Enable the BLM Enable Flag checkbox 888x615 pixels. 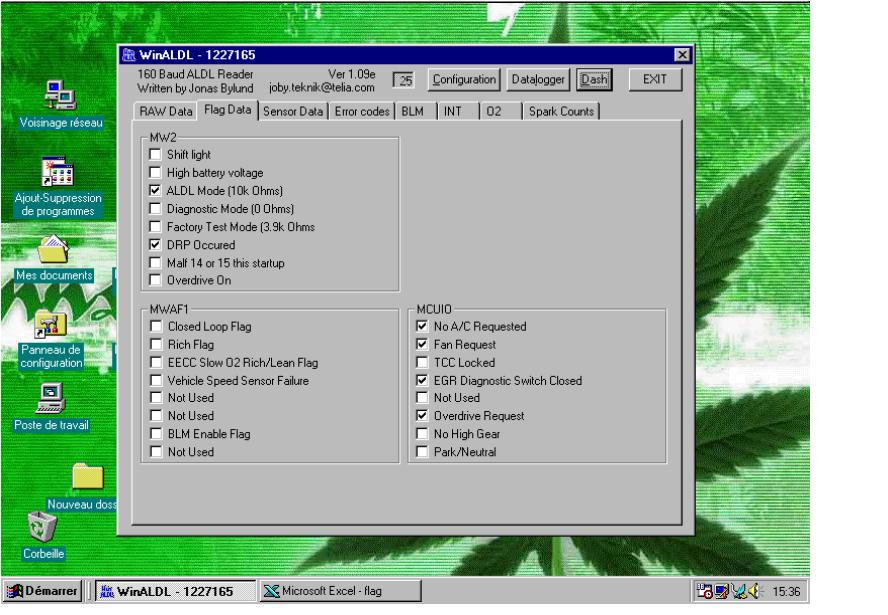[156, 434]
